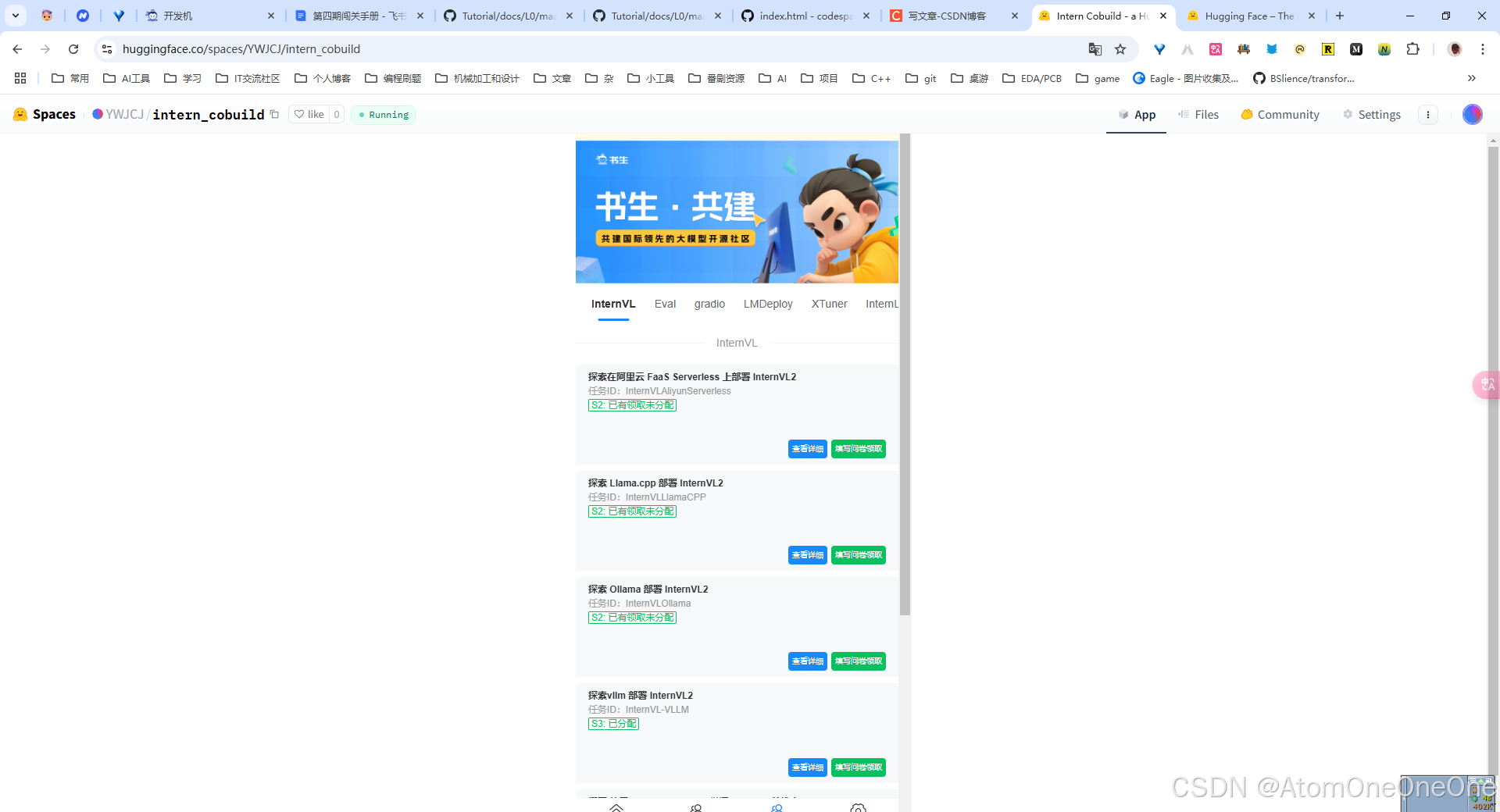Open Chrome's three-dot menu

[x=1483, y=49]
